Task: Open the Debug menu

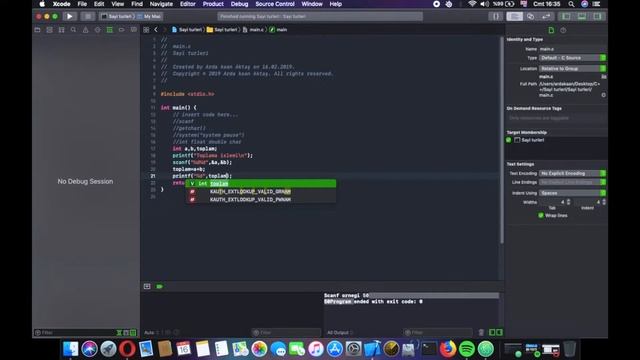Action: 239,4
